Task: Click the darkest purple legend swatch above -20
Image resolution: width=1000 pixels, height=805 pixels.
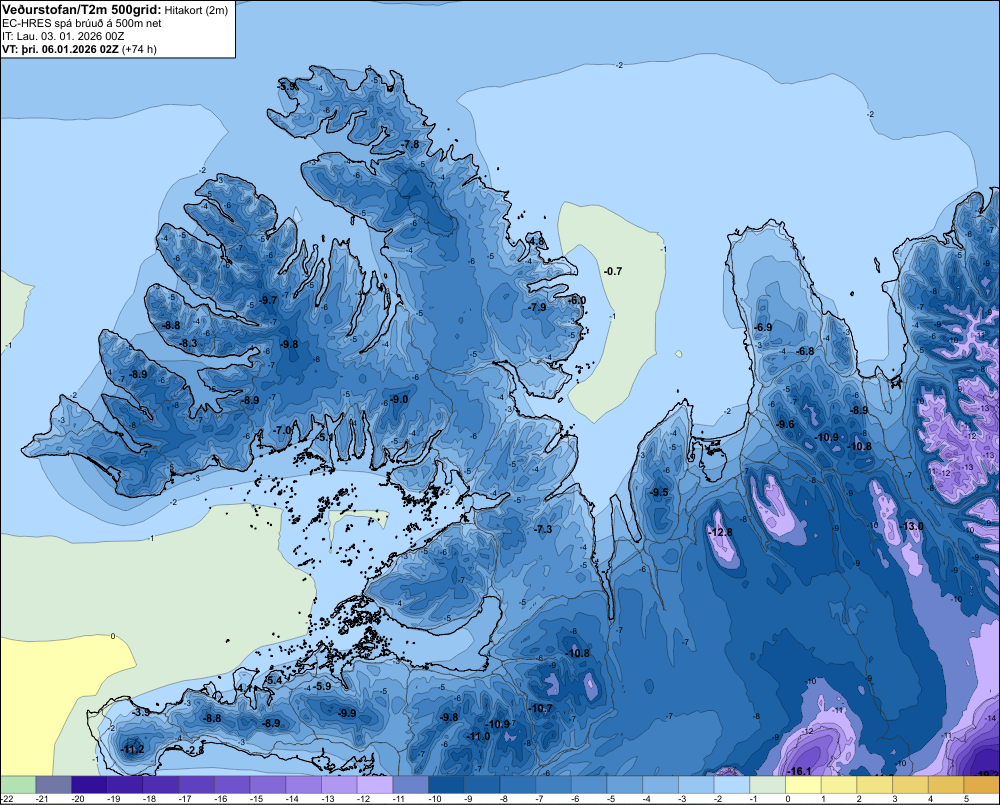Action: 89,785
